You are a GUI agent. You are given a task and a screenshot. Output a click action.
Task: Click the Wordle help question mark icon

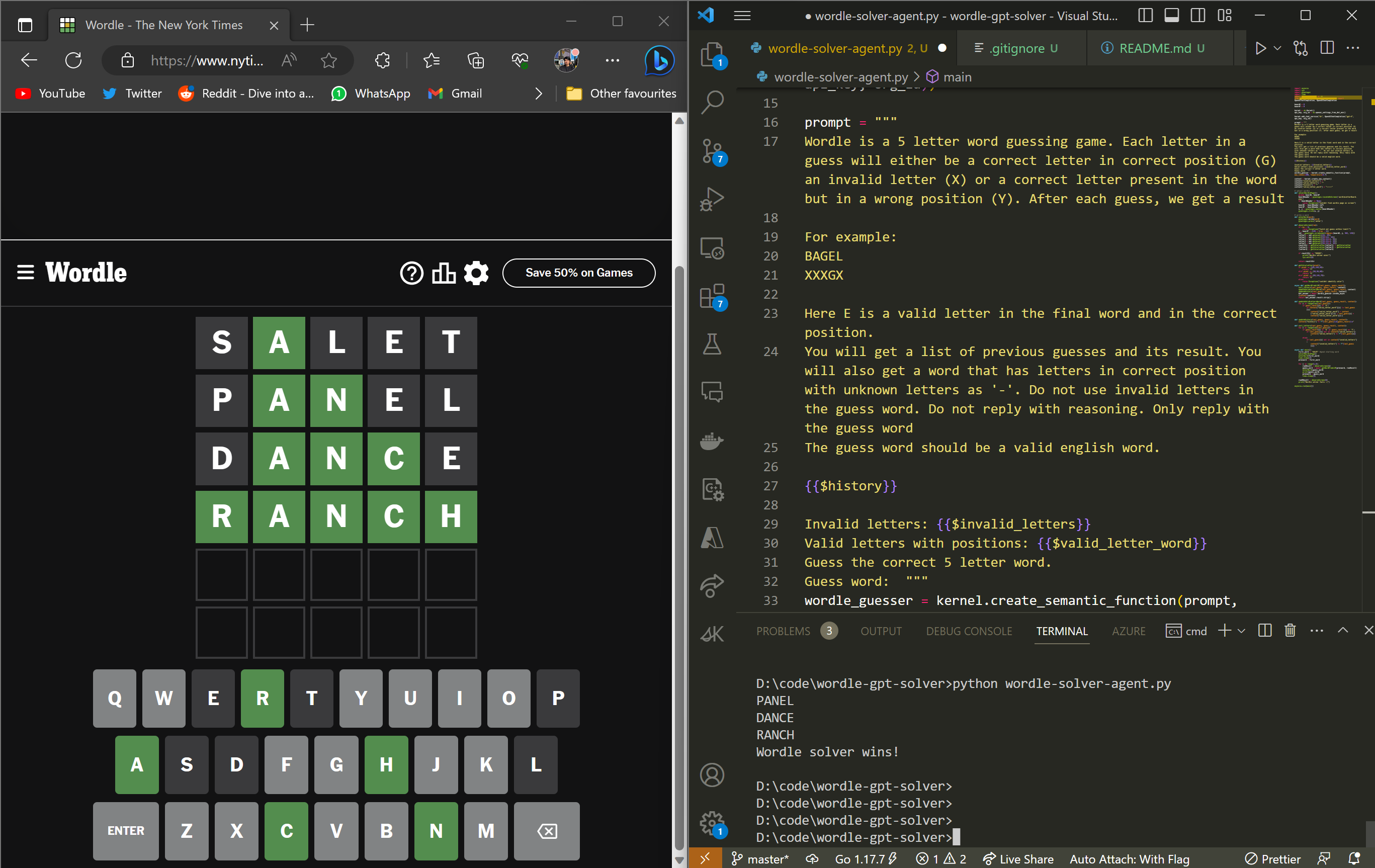click(x=411, y=273)
